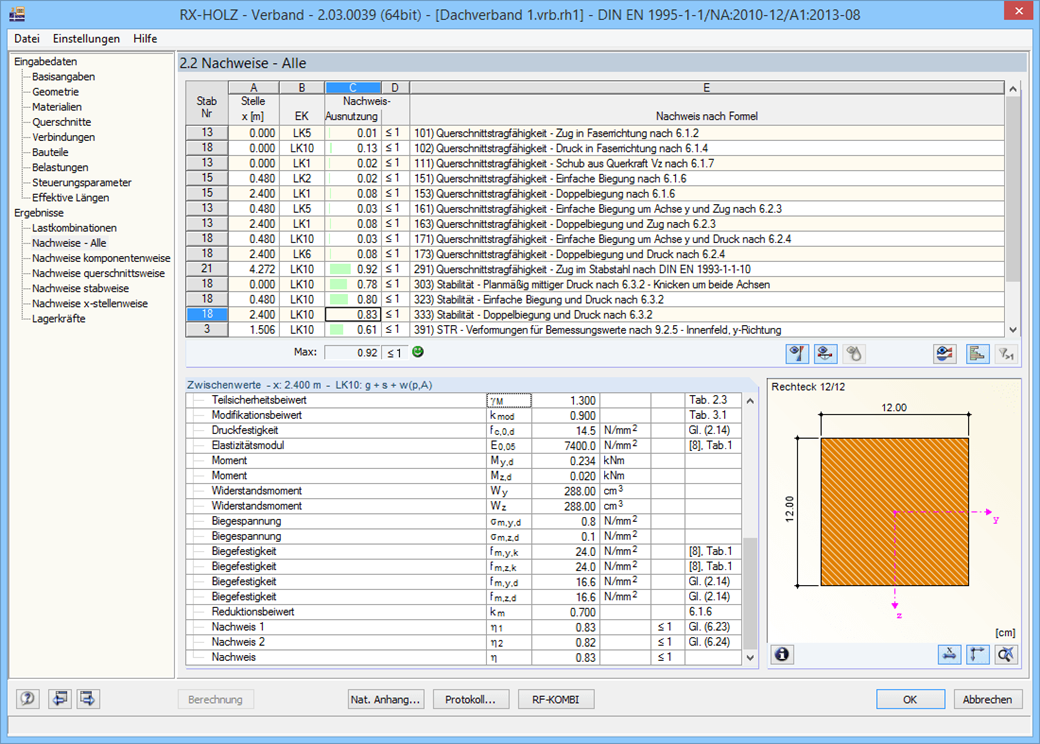Viewport: 1040px width, 744px height.
Task: Toggle the dimension display icon in cross-section view
Action: coord(949,654)
